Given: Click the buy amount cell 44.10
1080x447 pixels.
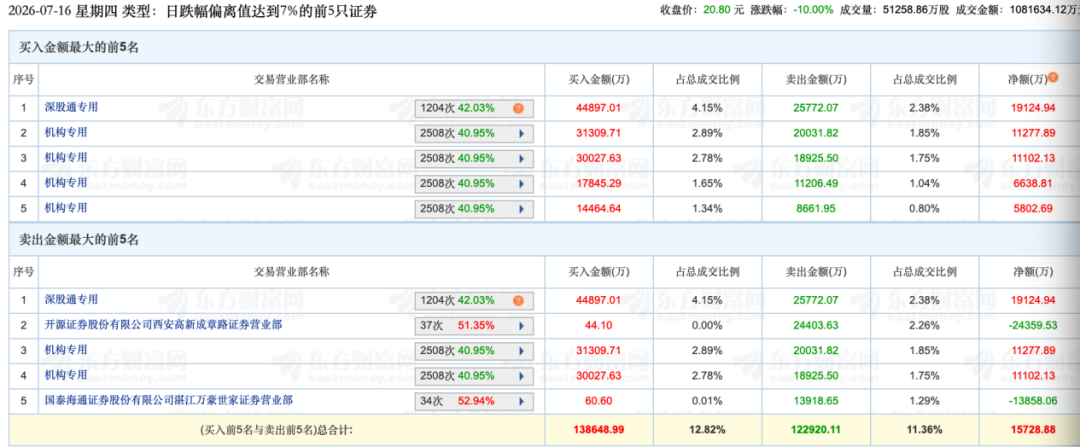Looking at the screenshot, I should pos(599,326).
